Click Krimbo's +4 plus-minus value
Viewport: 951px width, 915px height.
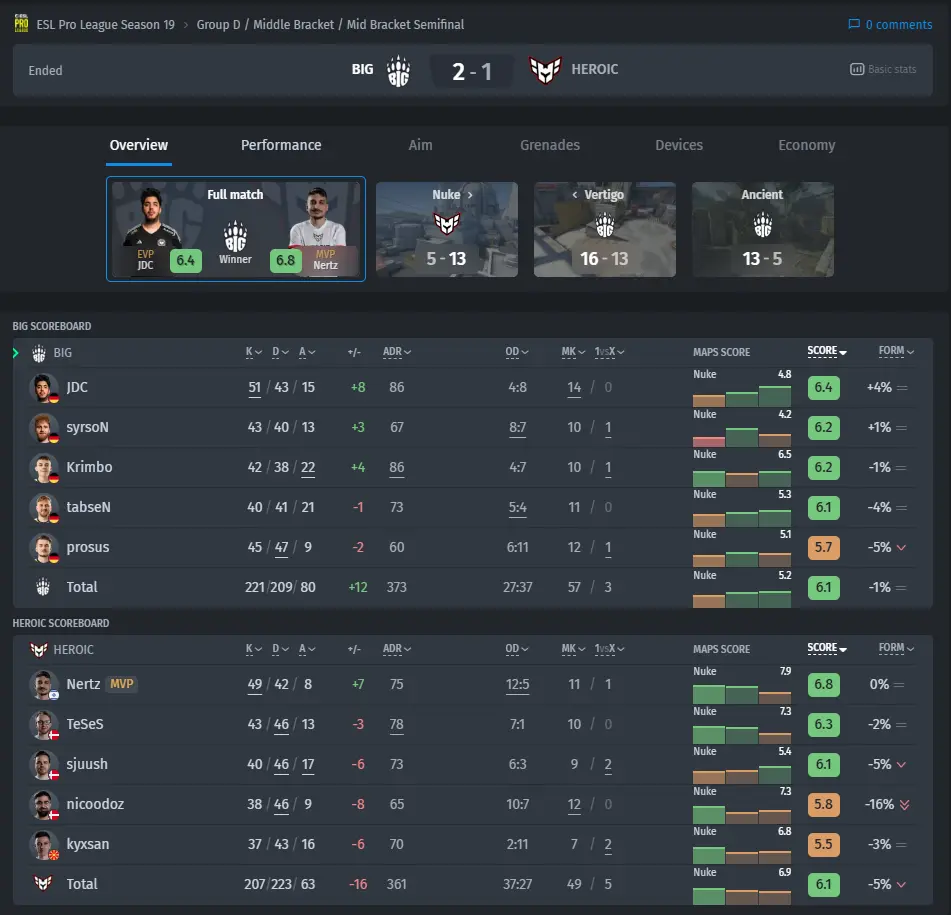pyautogui.click(x=358, y=468)
